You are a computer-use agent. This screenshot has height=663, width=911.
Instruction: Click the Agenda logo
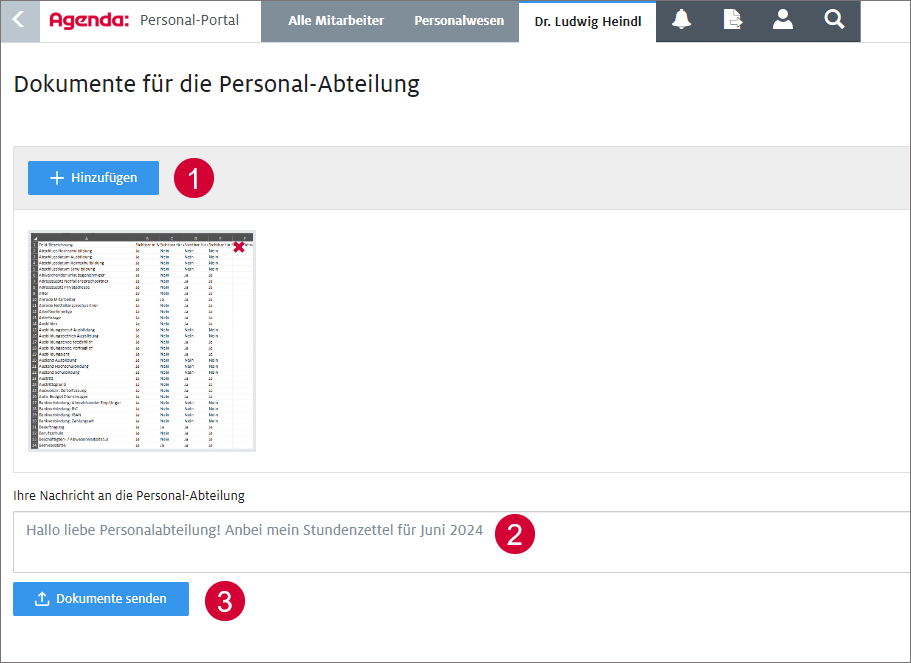pyautogui.click(x=88, y=20)
